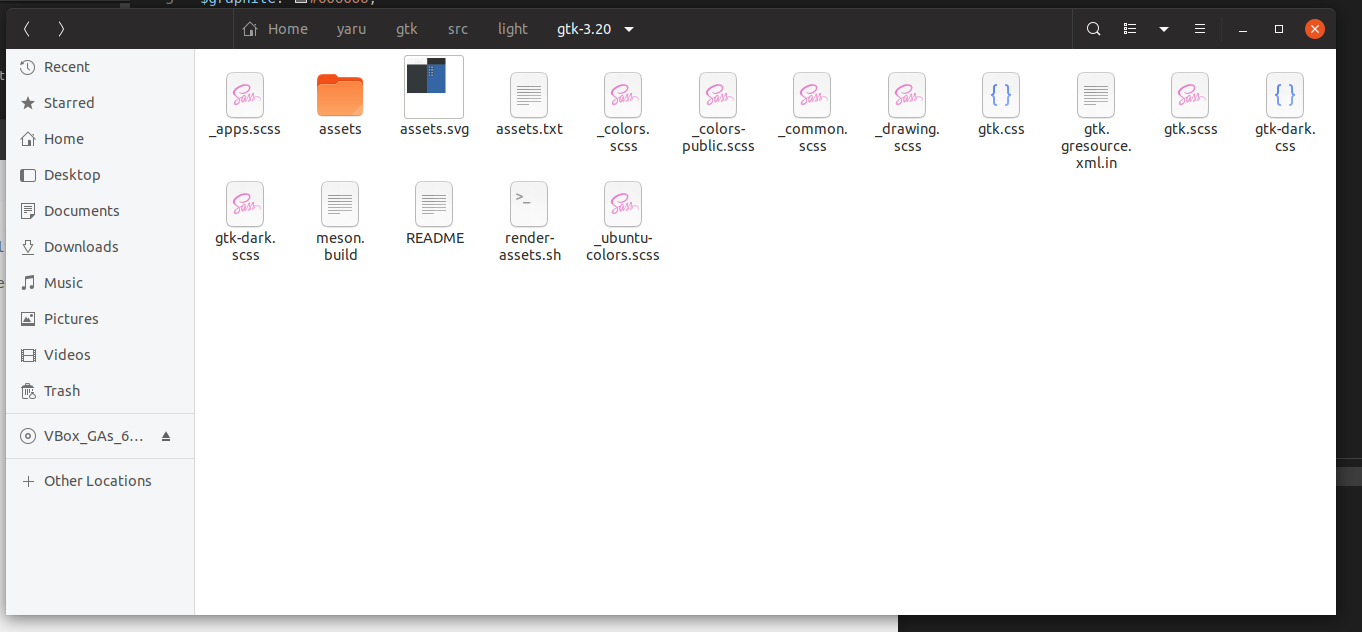
Task: Select the _colors-public.scss file icon
Action: point(718,95)
